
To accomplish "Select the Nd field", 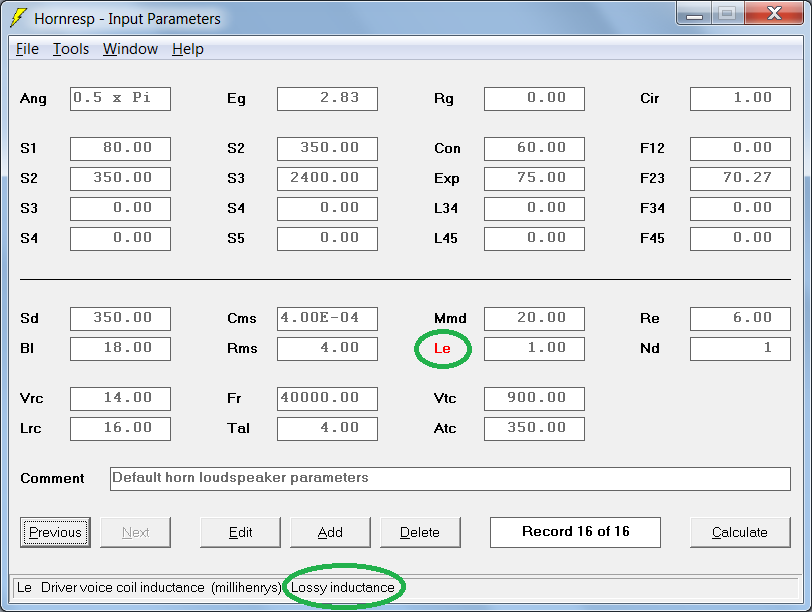I will [x=740, y=349].
